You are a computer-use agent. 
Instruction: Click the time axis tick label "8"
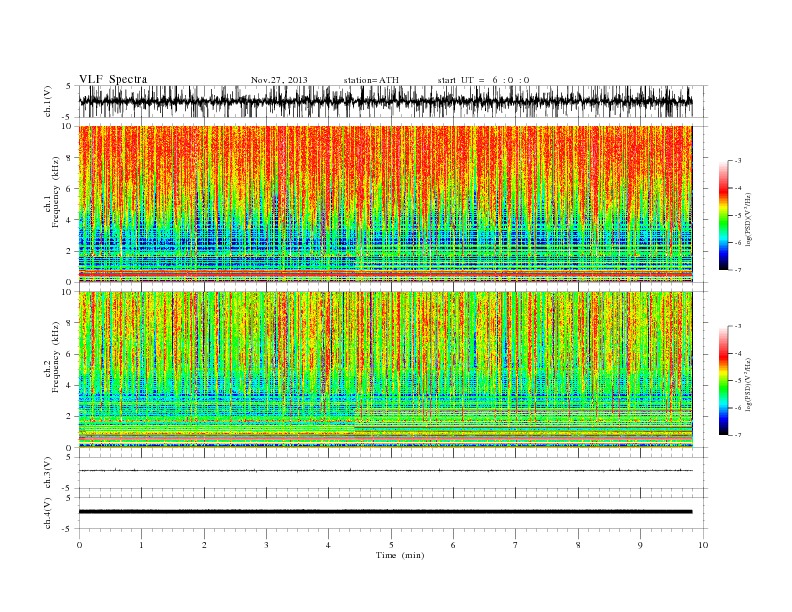pos(578,545)
